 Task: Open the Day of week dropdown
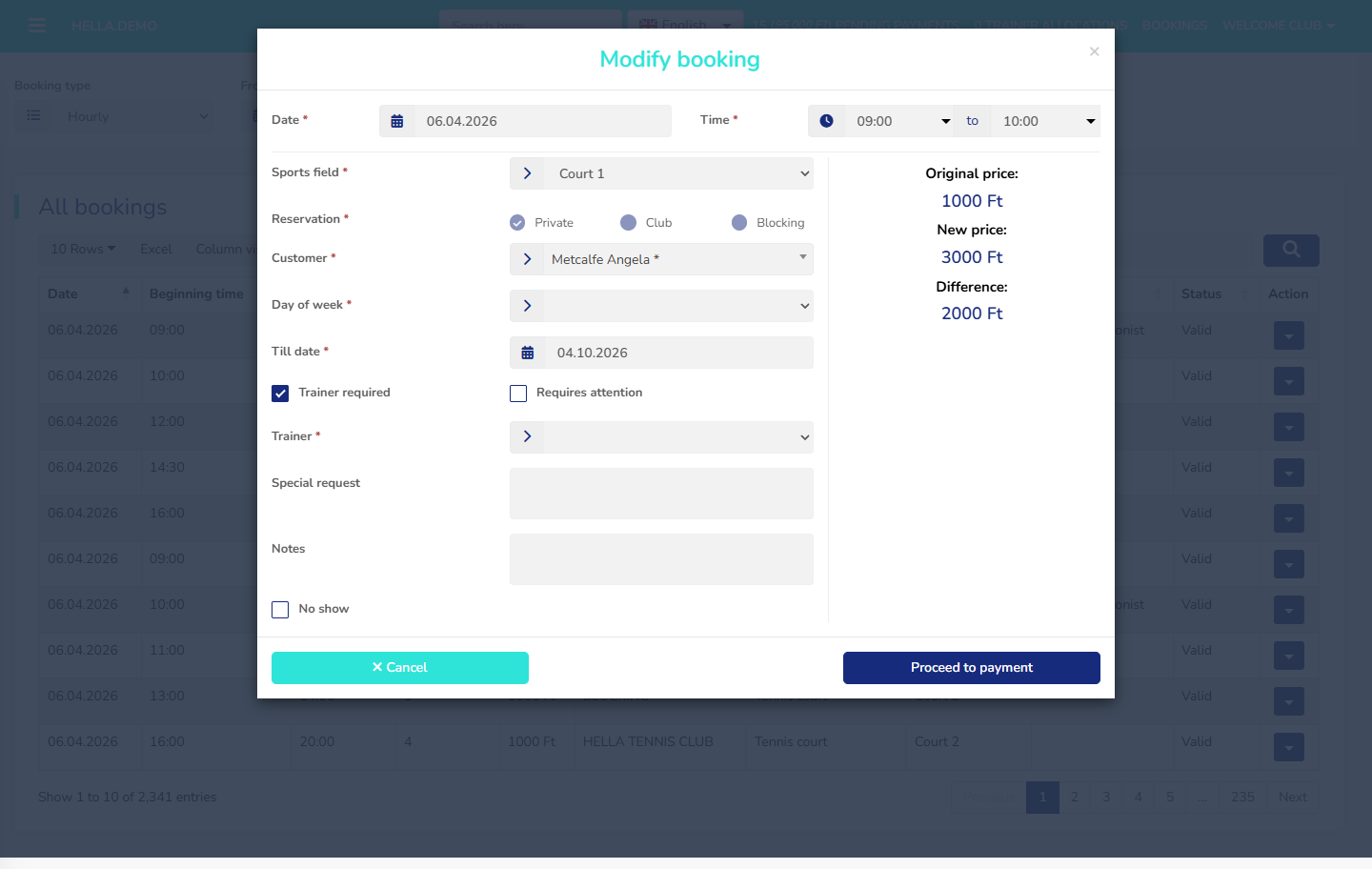(678, 306)
